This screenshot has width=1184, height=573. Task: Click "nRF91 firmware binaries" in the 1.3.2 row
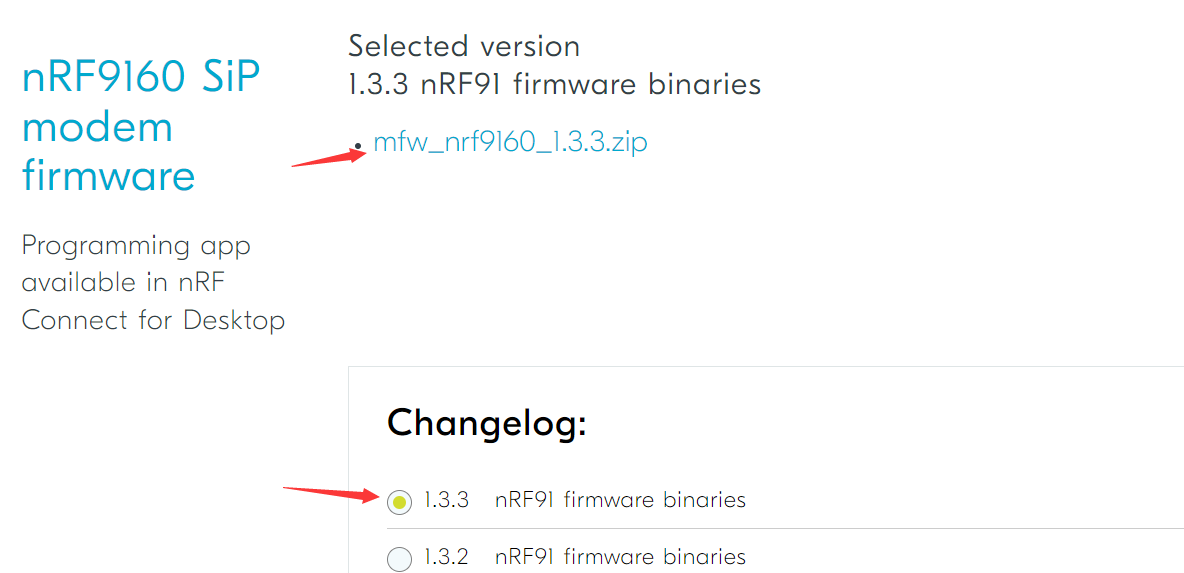click(620, 557)
